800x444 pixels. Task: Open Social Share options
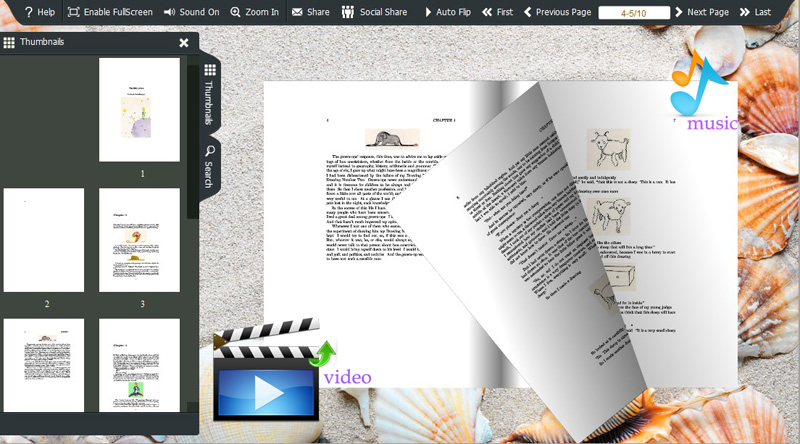pos(374,12)
